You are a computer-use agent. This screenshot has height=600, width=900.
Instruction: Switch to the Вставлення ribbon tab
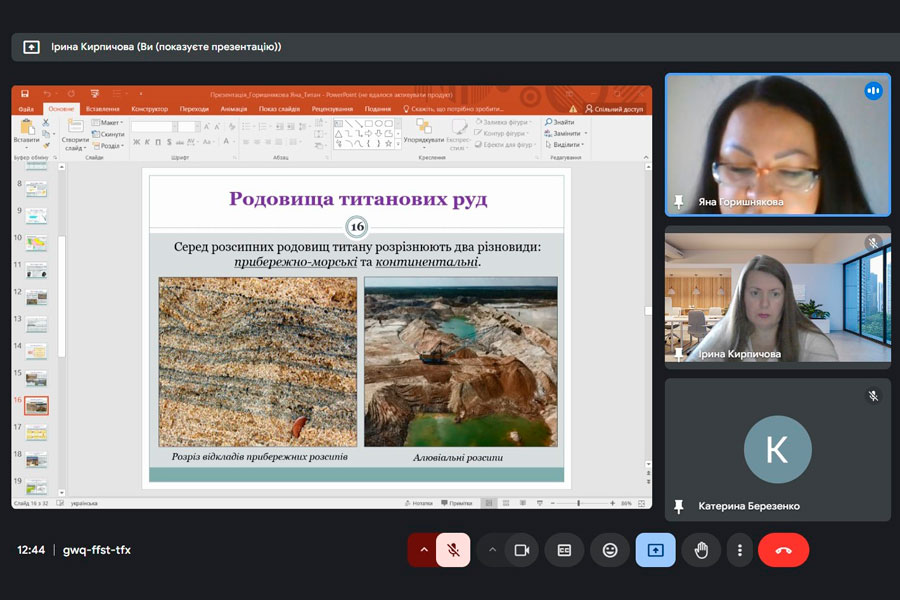103,108
